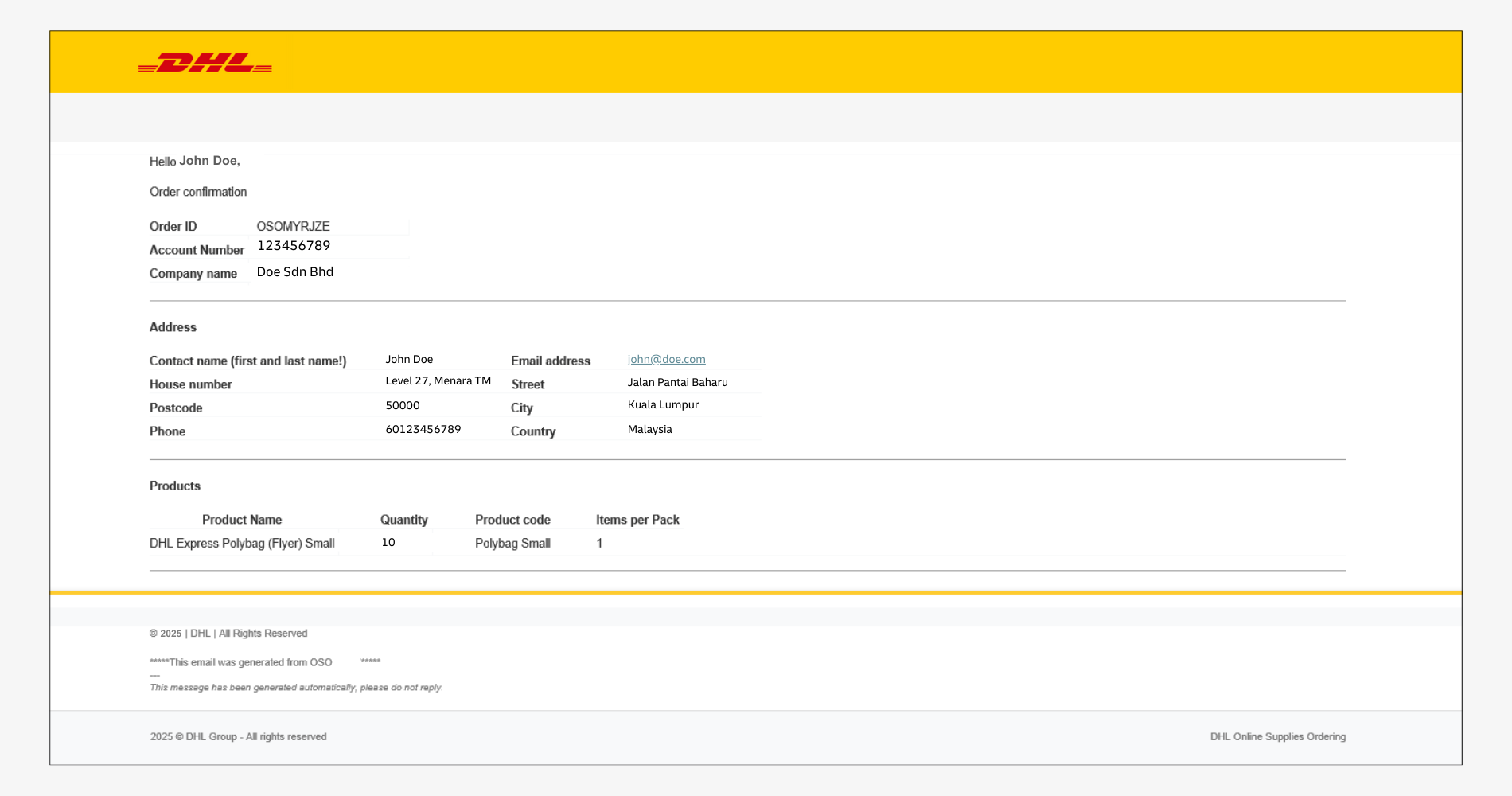Image resolution: width=1512 pixels, height=796 pixels.
Task: Click '2025 © DHL Group' footer text
Action: coord(238,737)
